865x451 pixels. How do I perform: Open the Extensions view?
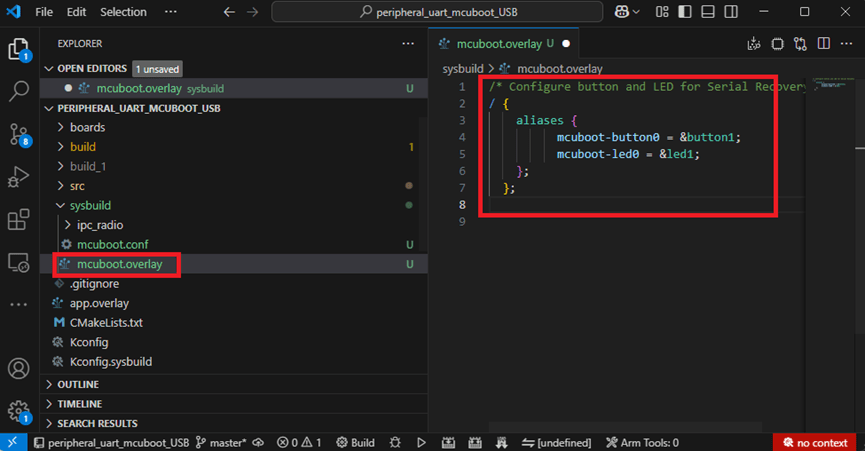click(18, 220)
